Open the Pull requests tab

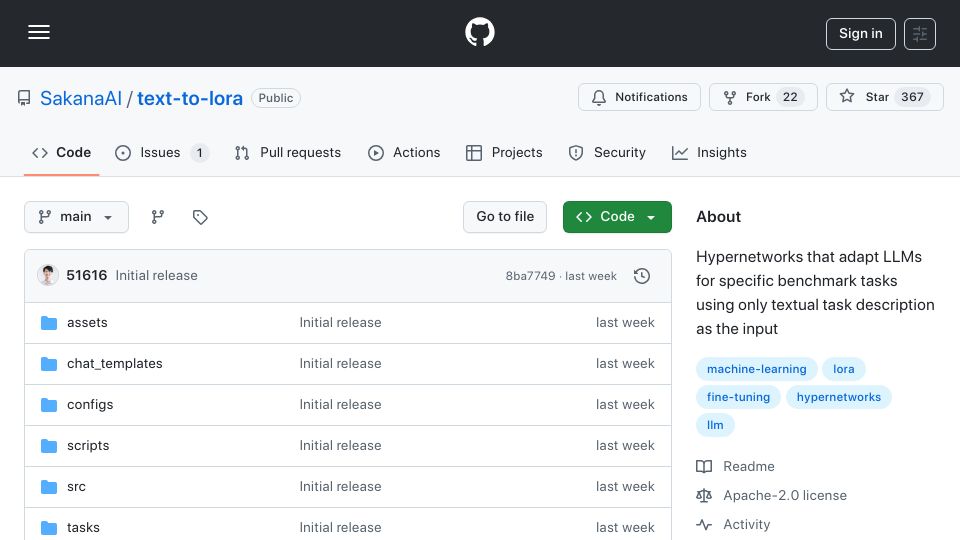click(288, 152)
